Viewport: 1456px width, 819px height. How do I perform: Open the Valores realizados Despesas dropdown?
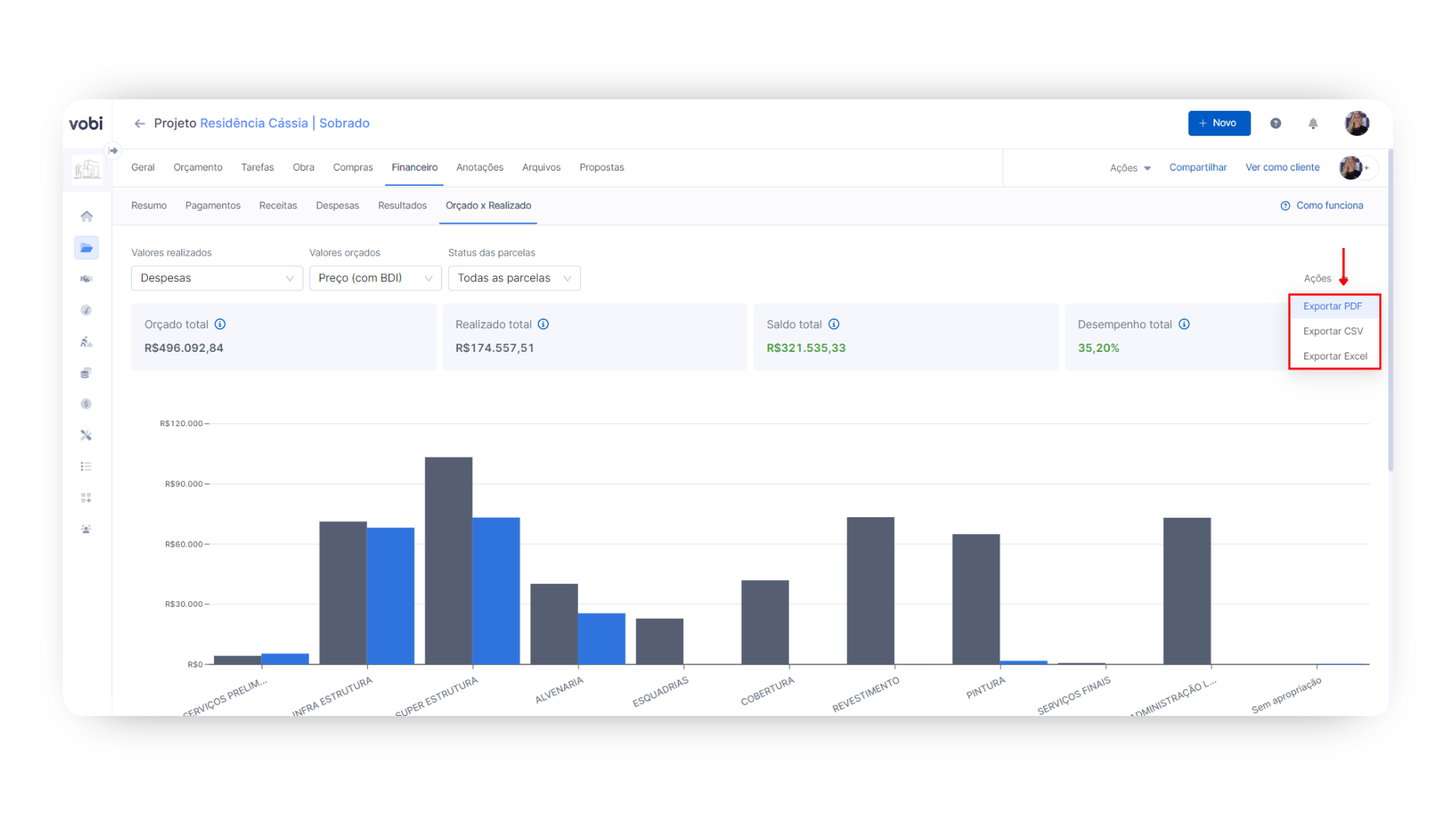tap(217, 278)
